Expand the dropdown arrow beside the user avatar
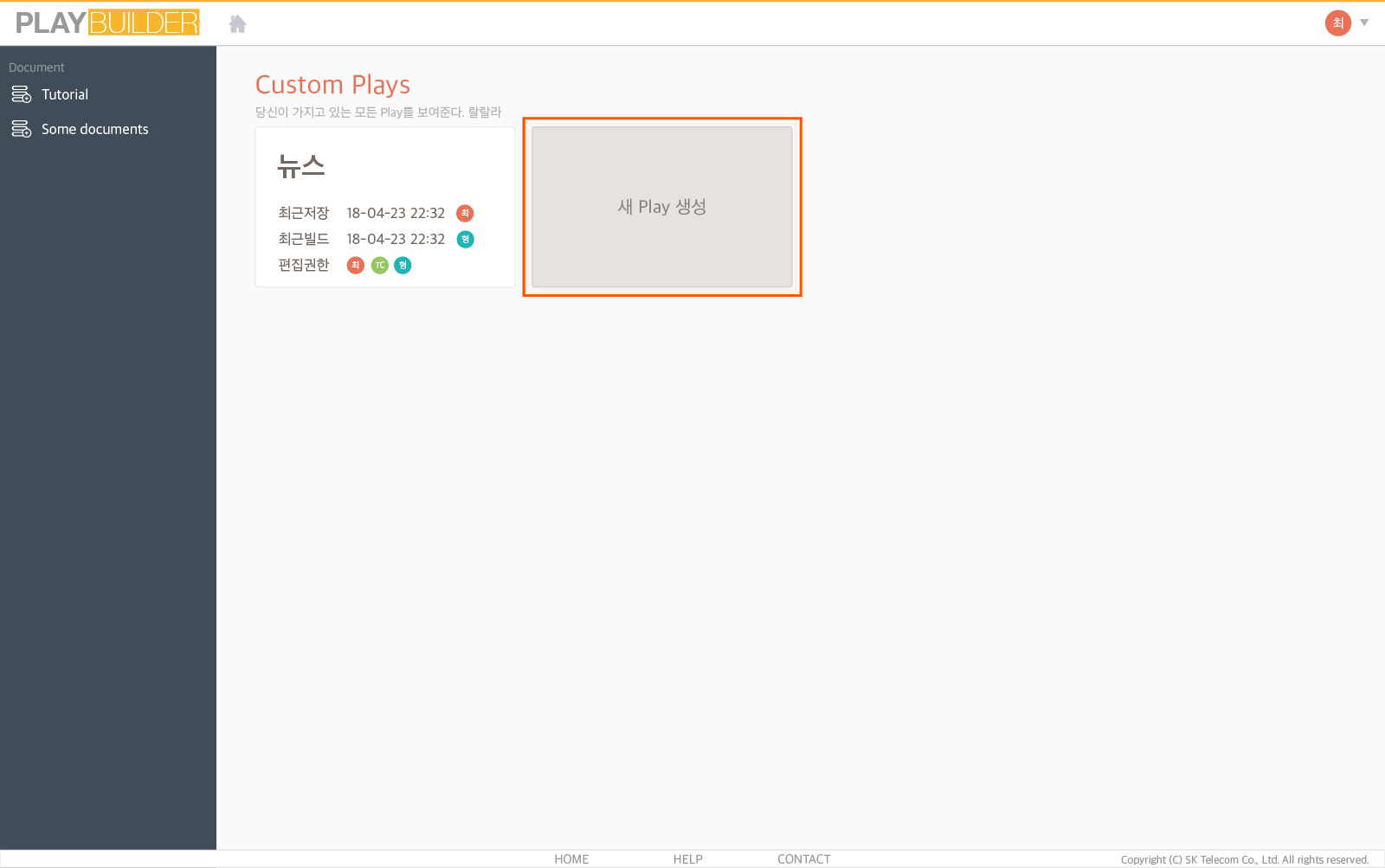This screenshot has height=868, width=1385. tap(1364, 23)
